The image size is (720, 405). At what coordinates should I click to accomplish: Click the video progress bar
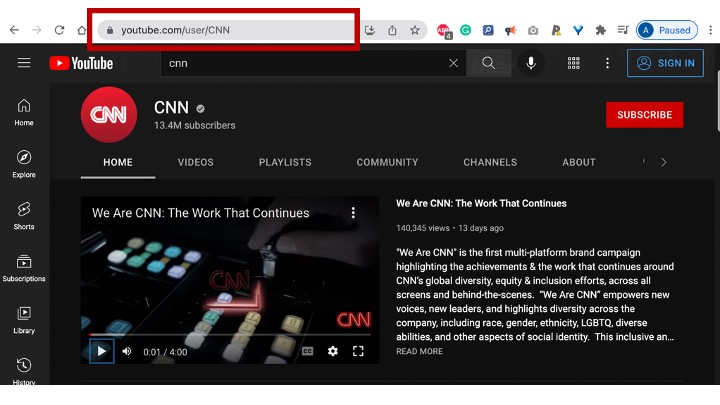[230, 335]
